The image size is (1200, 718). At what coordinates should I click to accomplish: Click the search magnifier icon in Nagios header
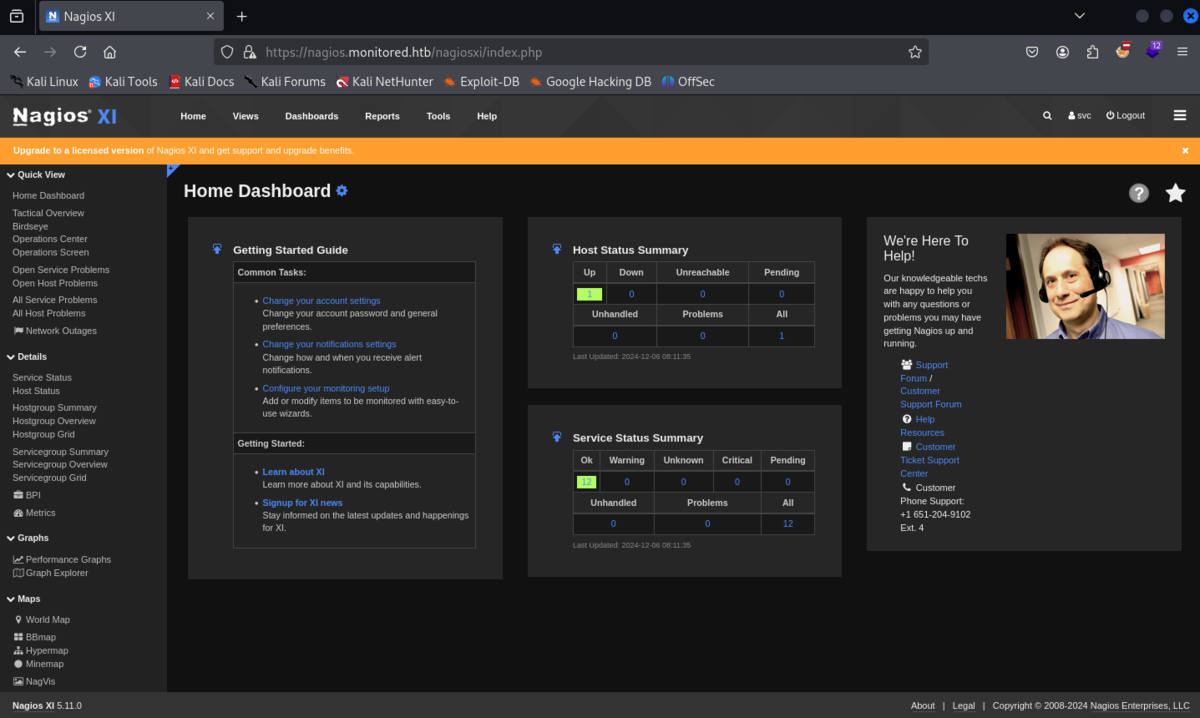coord(1047,116)
